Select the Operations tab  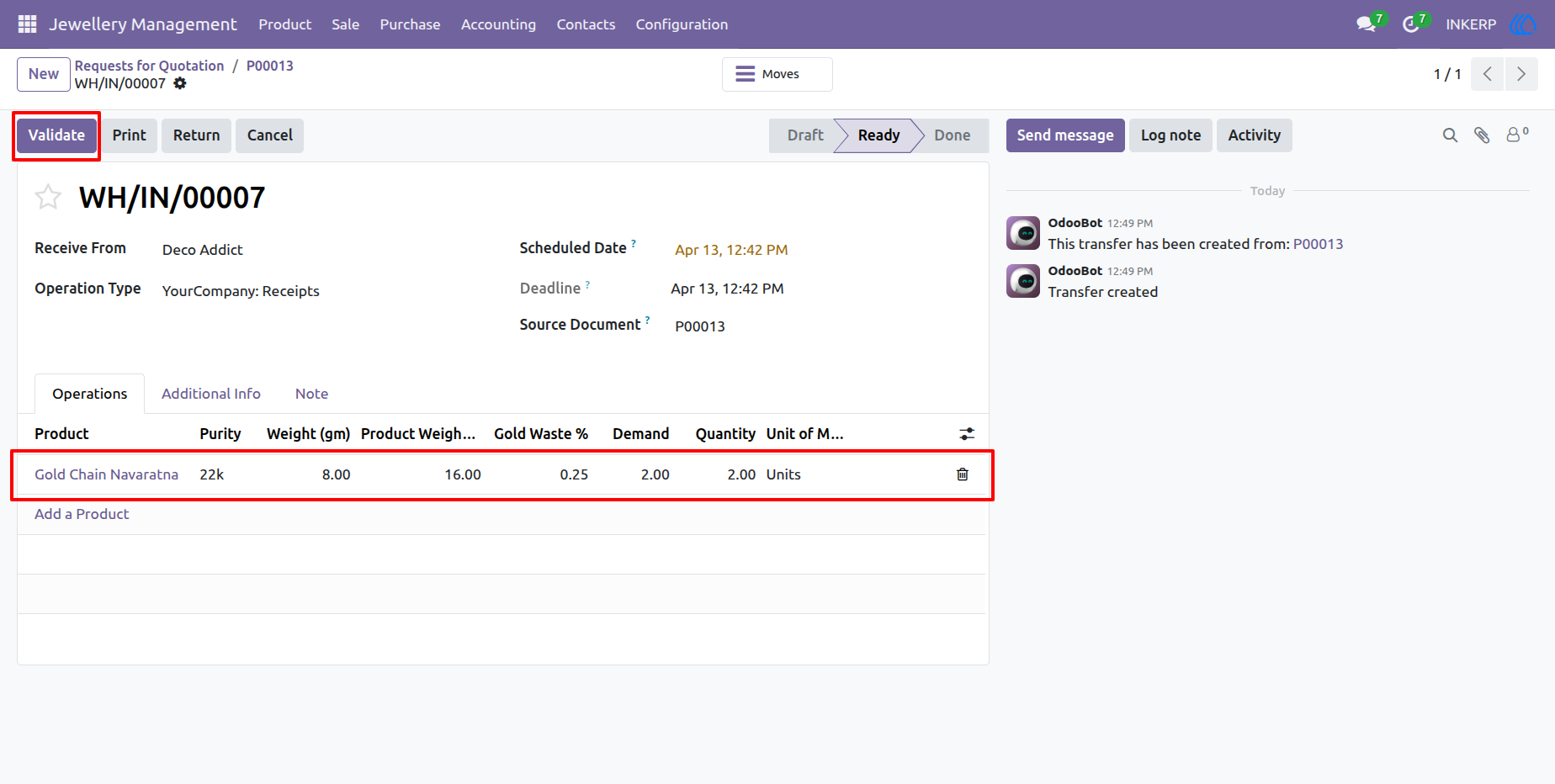90,394
